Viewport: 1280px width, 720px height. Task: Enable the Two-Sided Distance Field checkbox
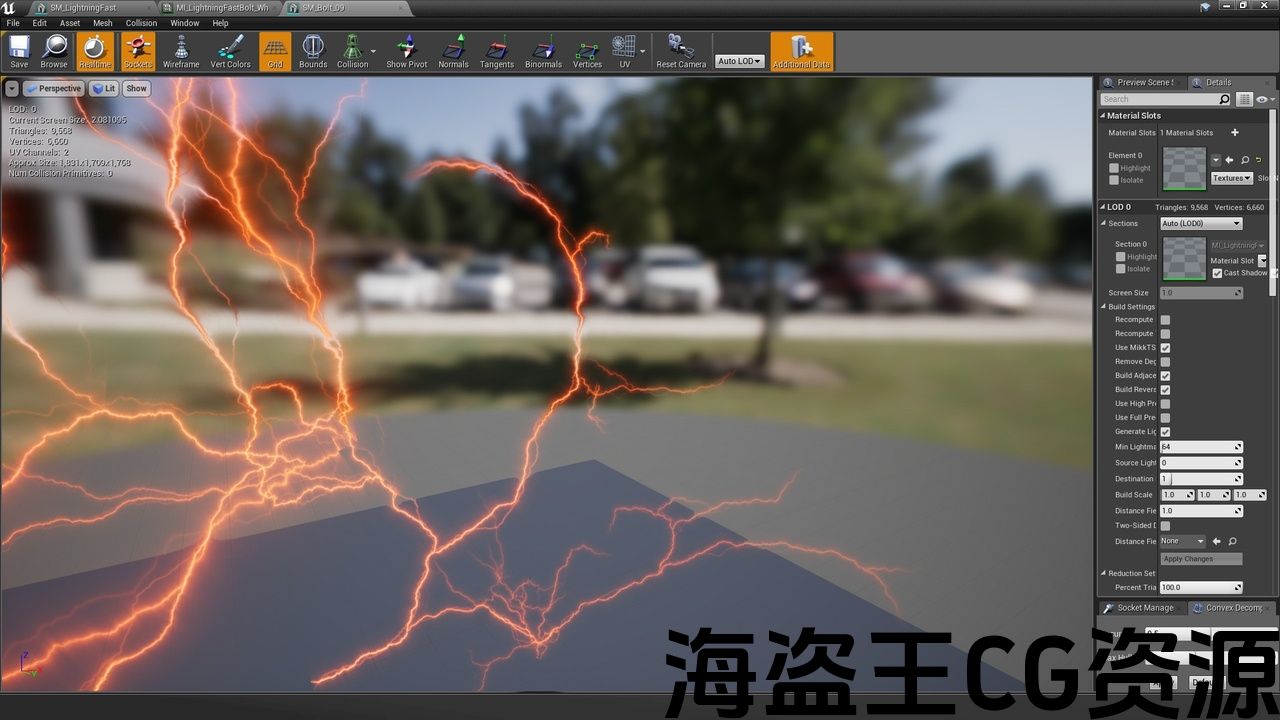tap(1165, 526)
